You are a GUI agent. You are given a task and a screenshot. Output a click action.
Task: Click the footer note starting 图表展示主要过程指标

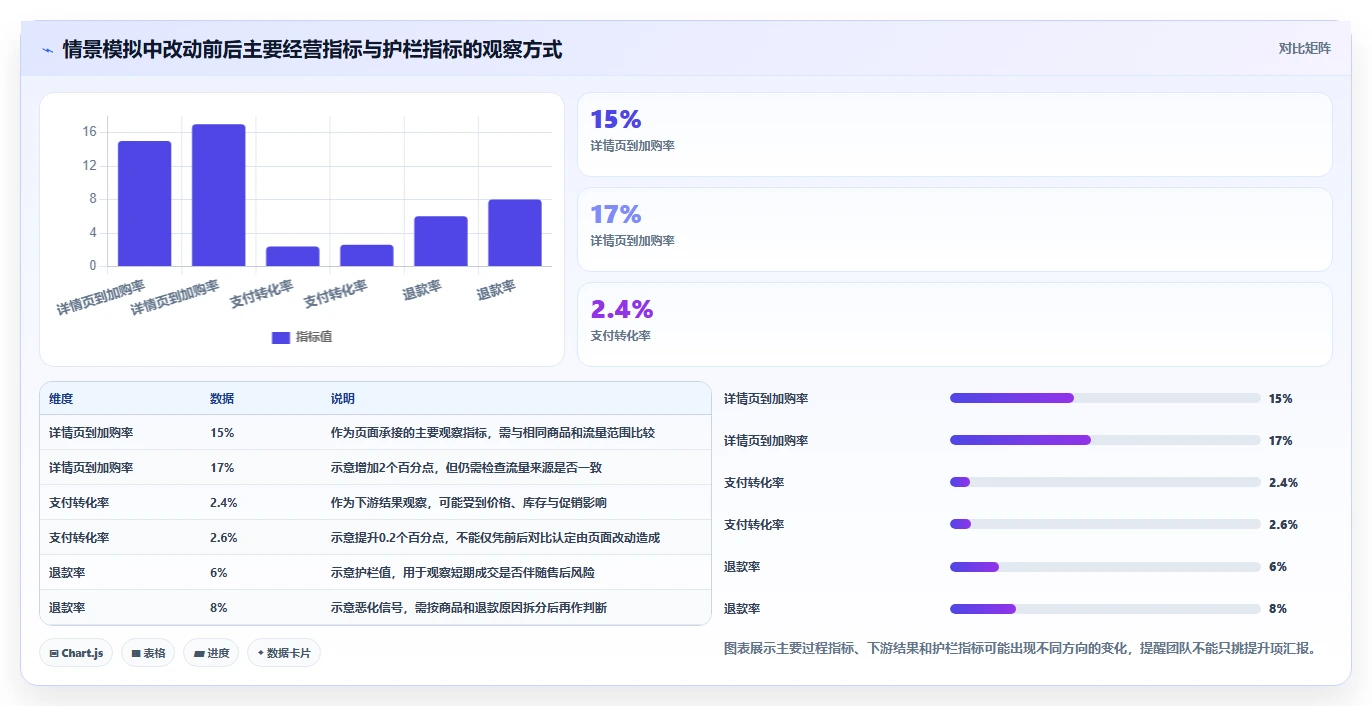[1020, 648]
